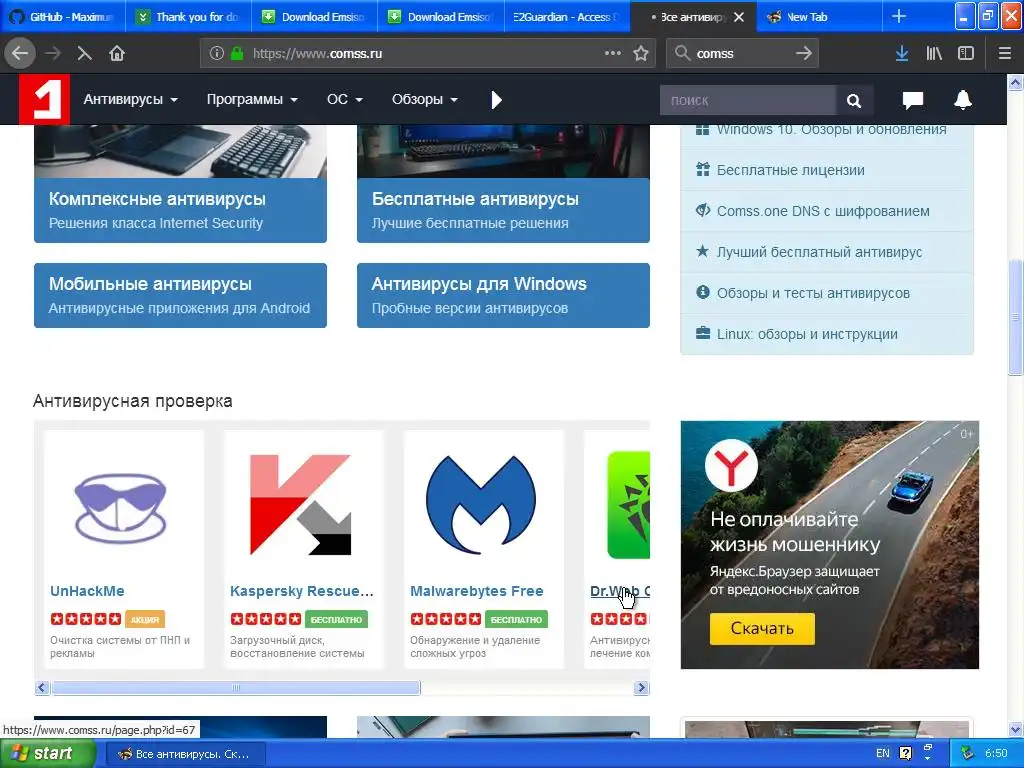Open the notifications bell icon
Viewport: 1024px width, 768px height.
pyautogui.click(x=963, y=100)
